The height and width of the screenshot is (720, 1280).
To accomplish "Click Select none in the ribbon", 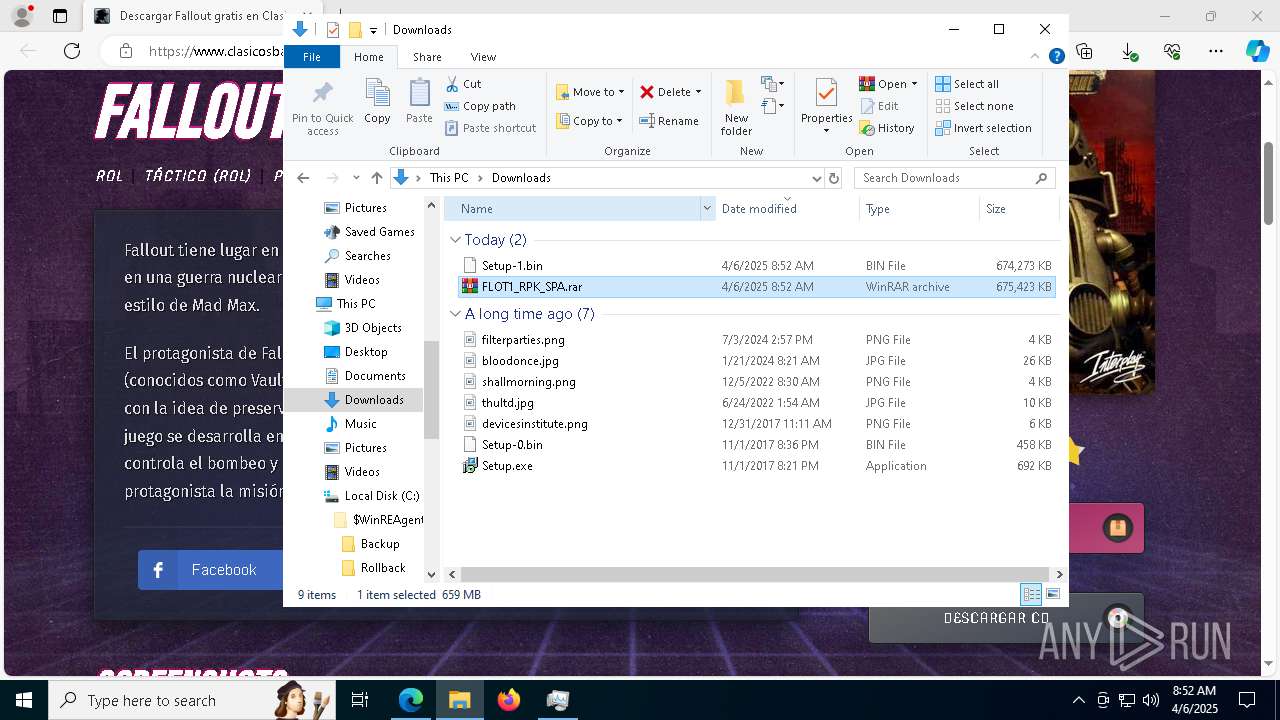I will tap(974, 106).
